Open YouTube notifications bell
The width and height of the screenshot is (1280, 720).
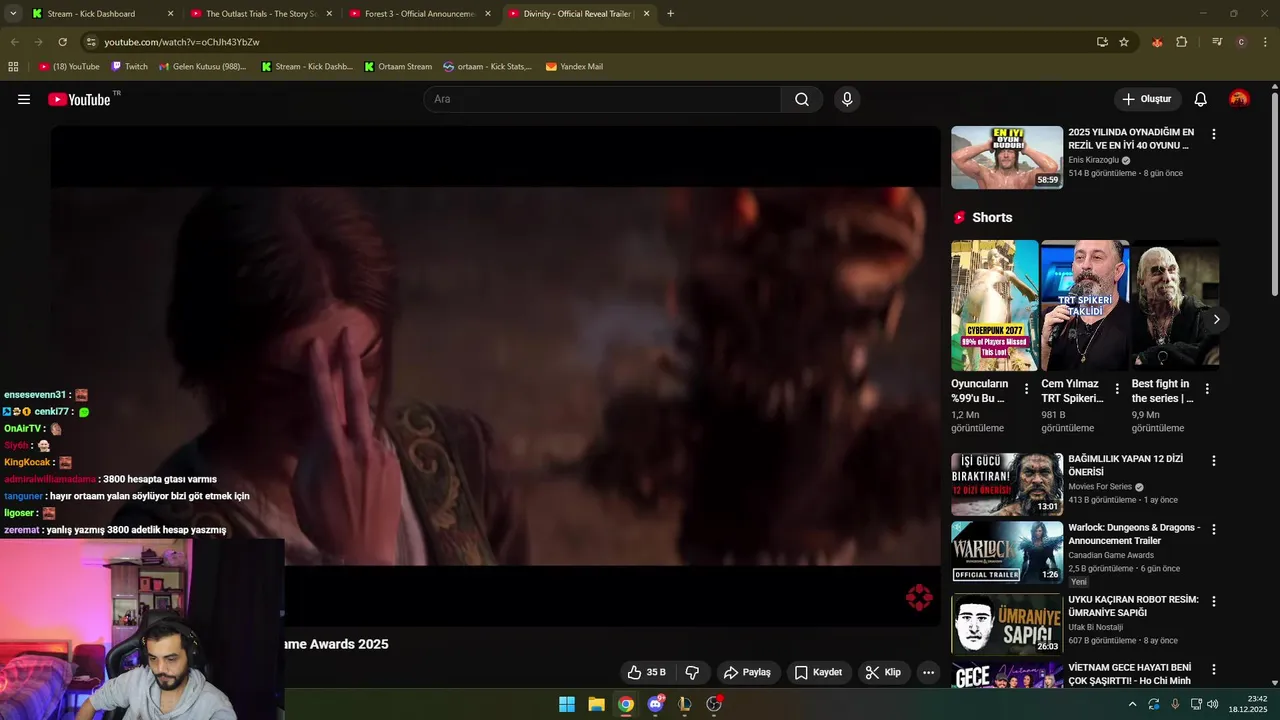(1201, 99)
